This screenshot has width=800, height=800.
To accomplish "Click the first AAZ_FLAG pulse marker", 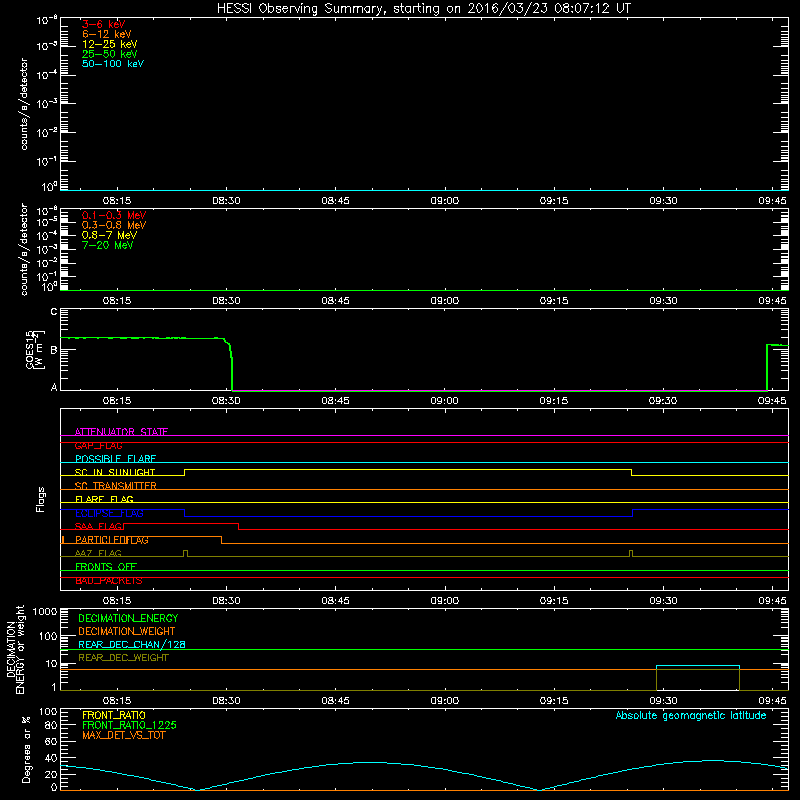I will (x=185, y=553).
